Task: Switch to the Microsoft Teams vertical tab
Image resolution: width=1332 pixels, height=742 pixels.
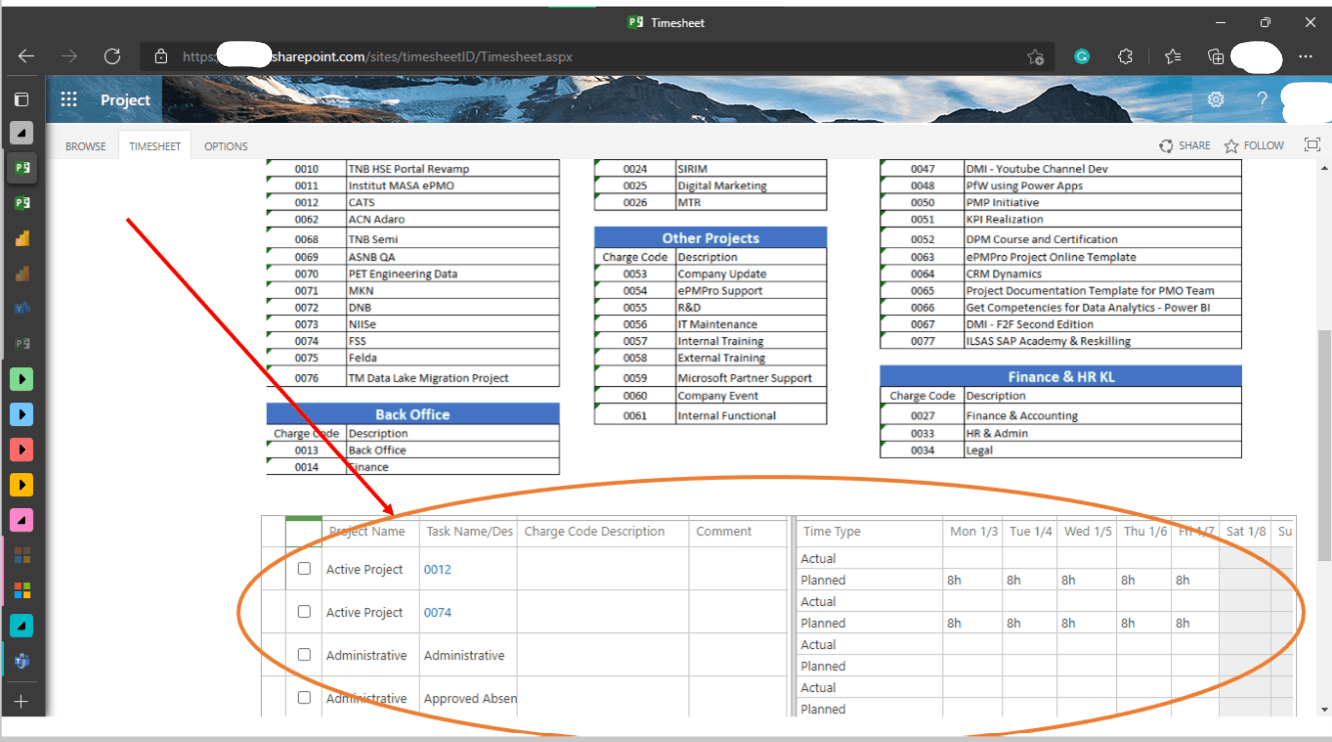Action: pyautogui.click(x=21, y=661)
